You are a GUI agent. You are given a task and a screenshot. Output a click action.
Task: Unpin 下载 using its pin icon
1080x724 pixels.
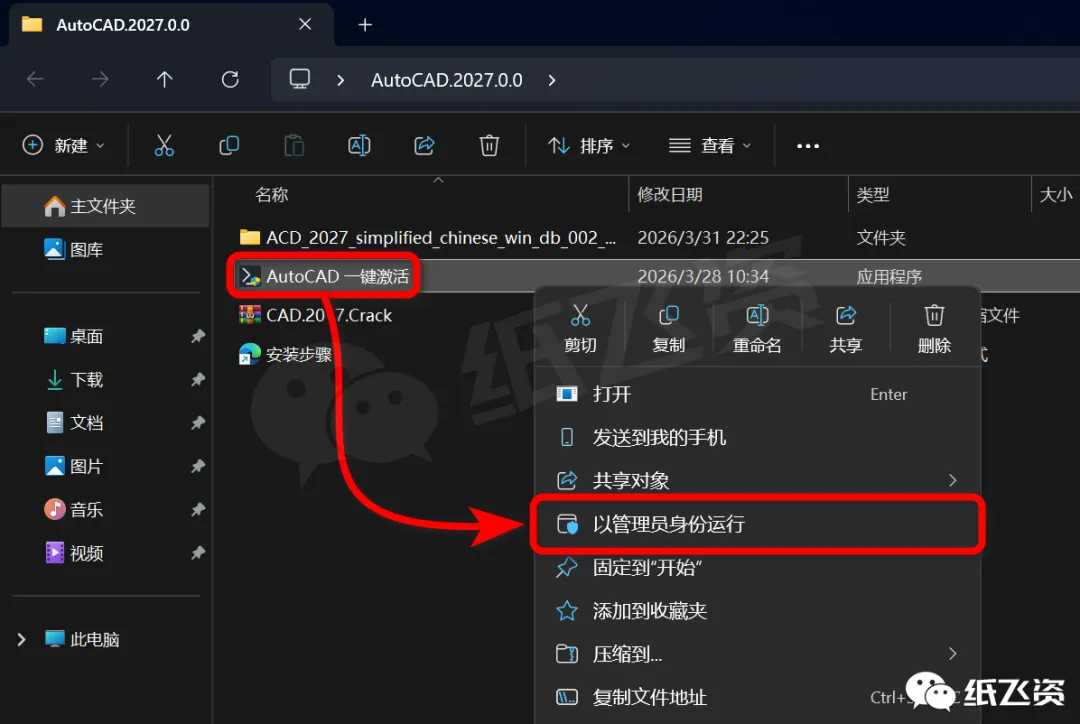(198, 380)
